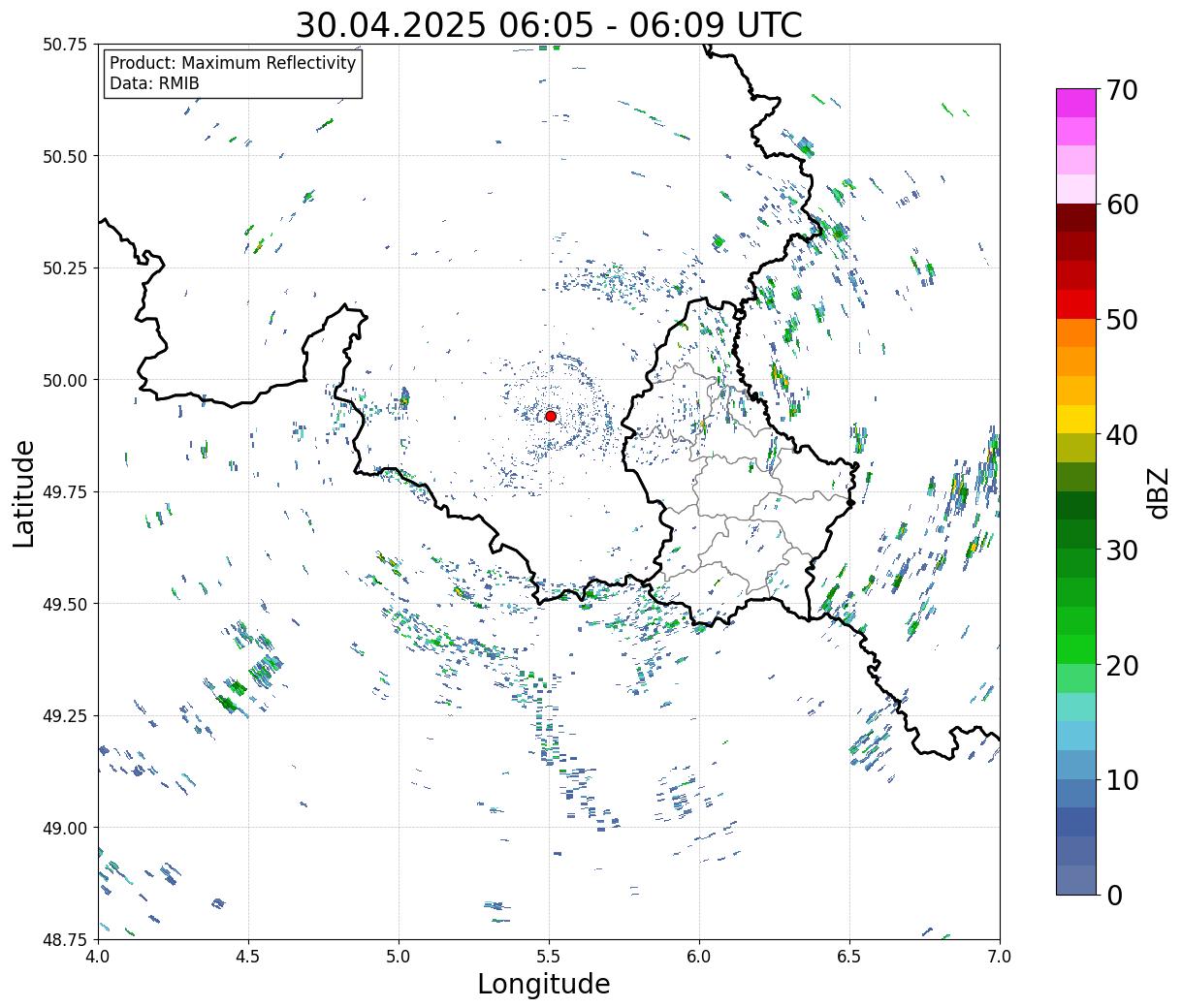The image size is (1182, 1008).
Task: Click the 50.50 latitude tick label
Action: click(x=65, y=156)
